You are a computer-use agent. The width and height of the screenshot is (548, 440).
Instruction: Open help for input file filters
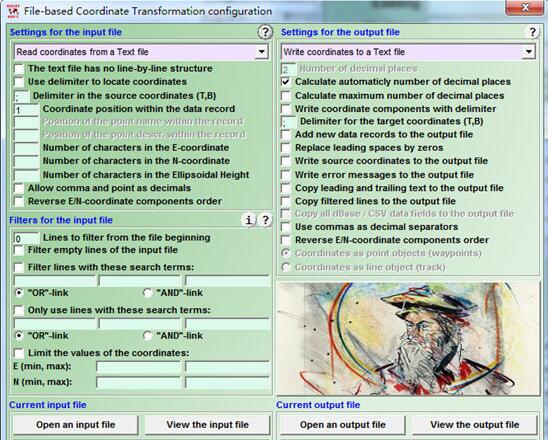[x=265, y=220]
